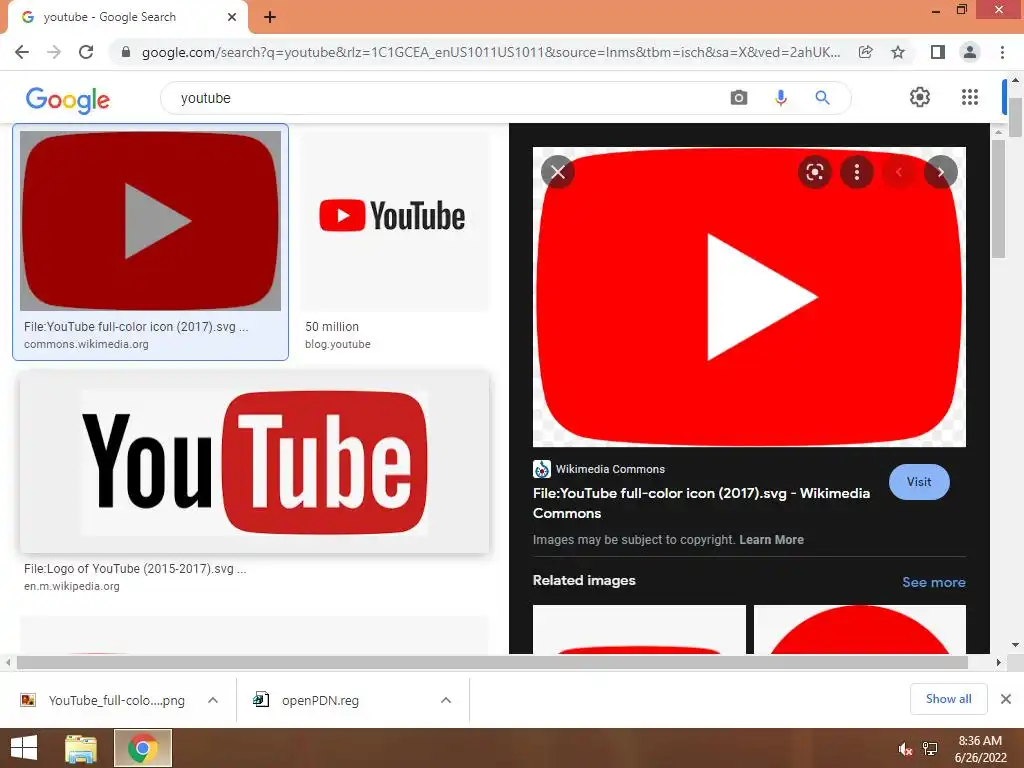Click the browser forward arrow
The height and width of the screenshot is (768, 1024).
click(54, 52)
